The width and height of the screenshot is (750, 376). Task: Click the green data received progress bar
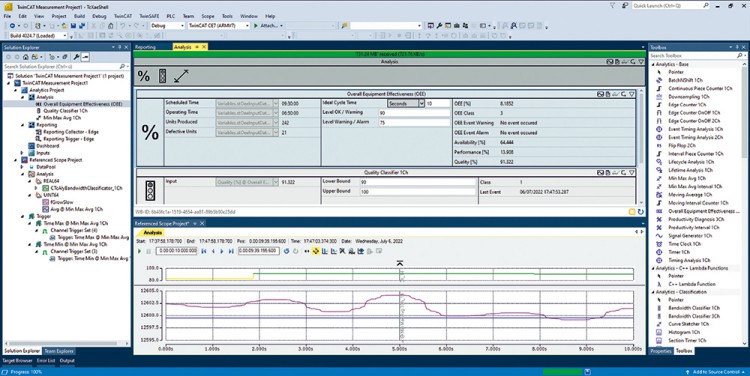pyautogui.click(x=389, y=54)
